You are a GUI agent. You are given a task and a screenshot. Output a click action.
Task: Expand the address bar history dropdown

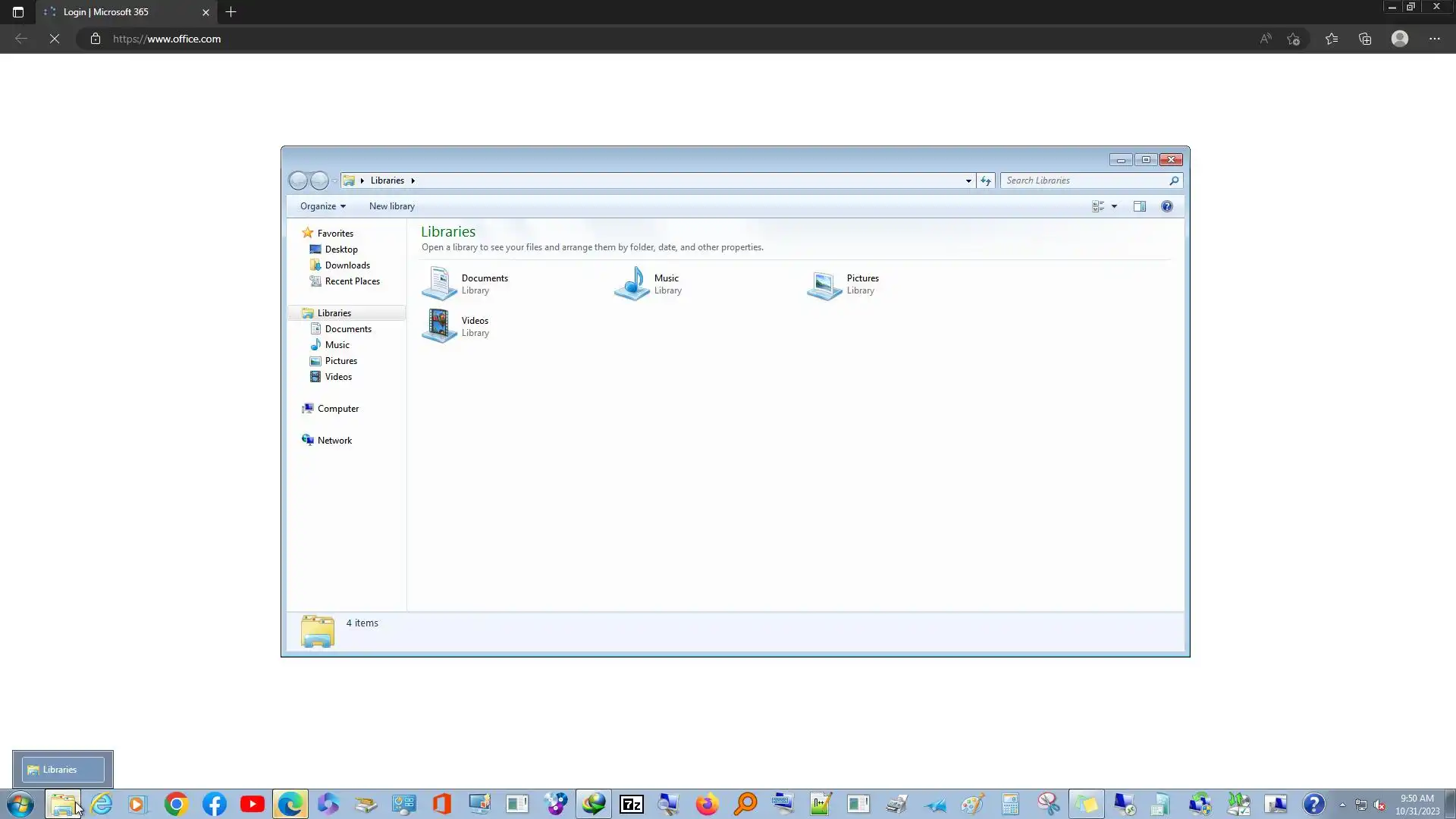[x=968, y=180]
